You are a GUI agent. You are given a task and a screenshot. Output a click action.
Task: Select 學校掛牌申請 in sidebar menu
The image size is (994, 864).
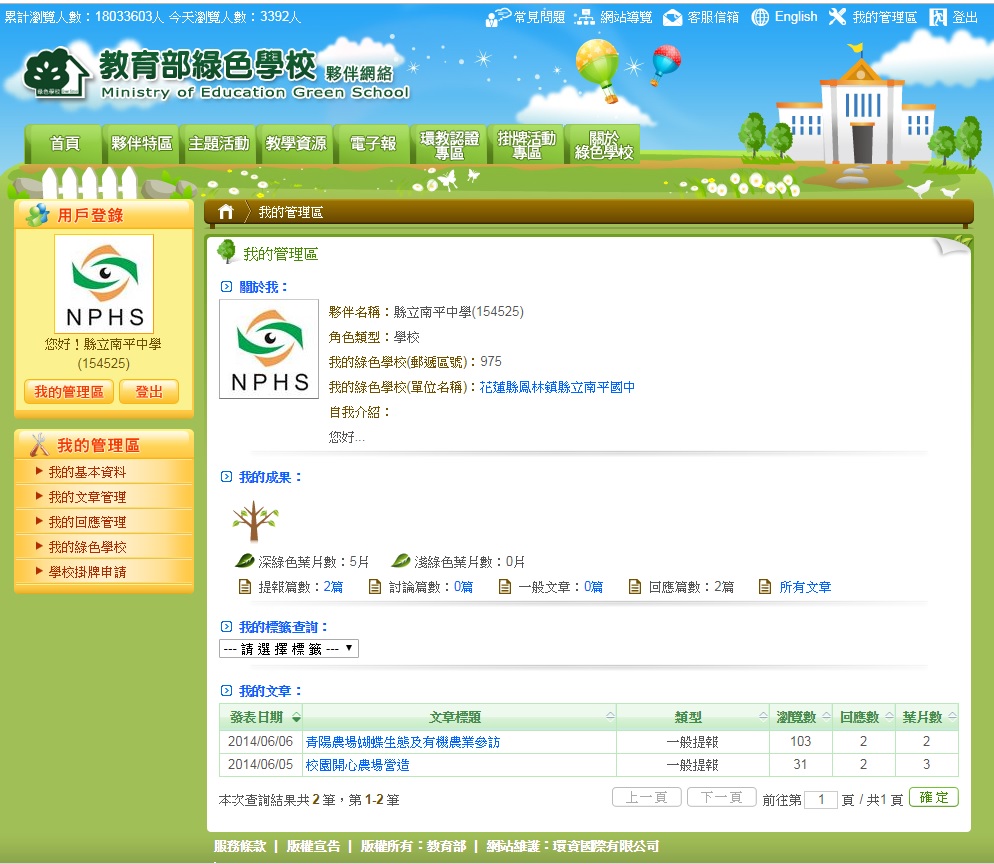click(87, 572)
